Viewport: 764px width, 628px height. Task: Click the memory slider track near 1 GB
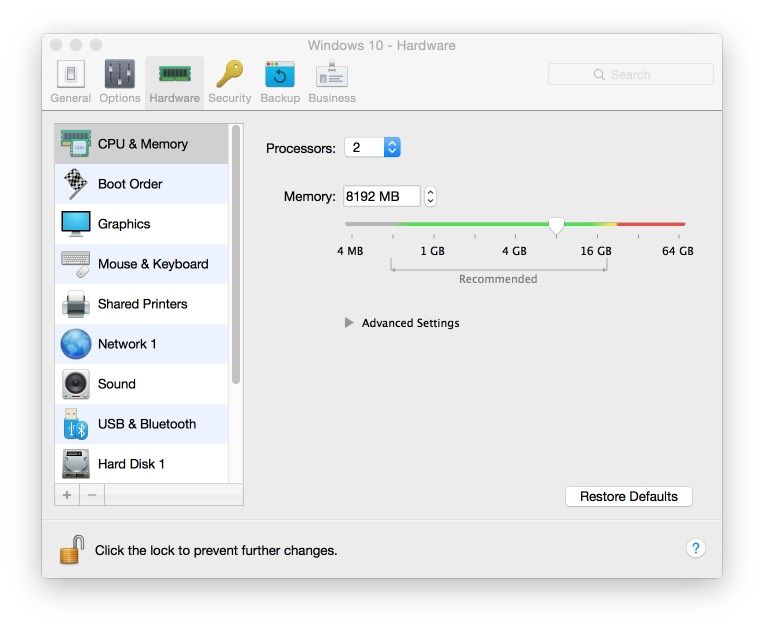coord(433,224)
